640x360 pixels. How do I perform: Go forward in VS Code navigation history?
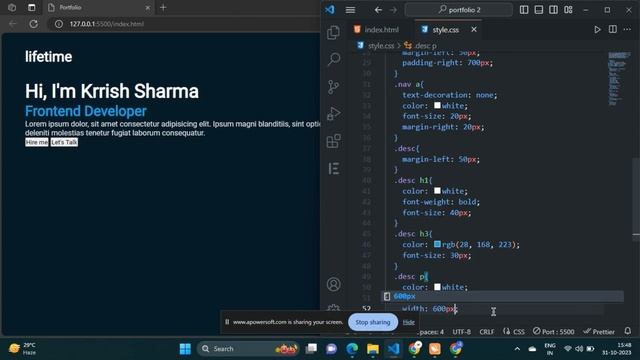click(x=393, y=10)
